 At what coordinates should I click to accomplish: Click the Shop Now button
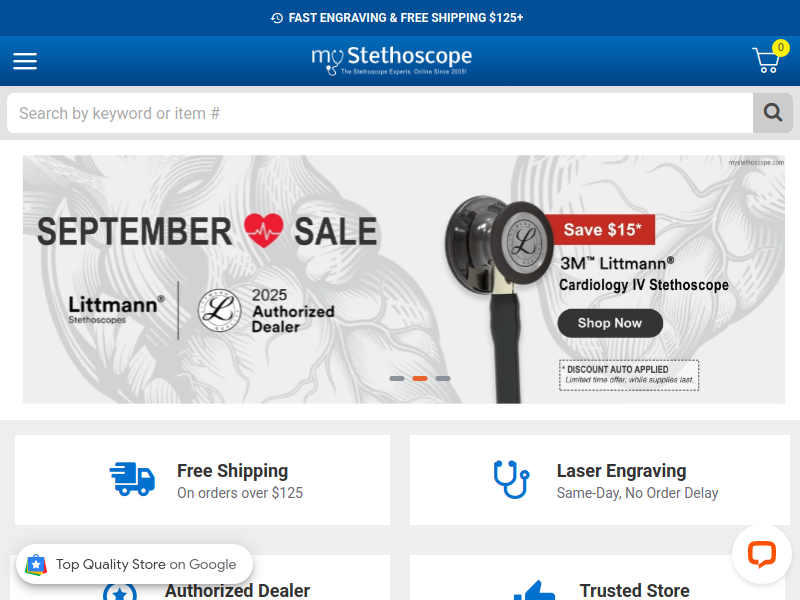tap(610, 323)
